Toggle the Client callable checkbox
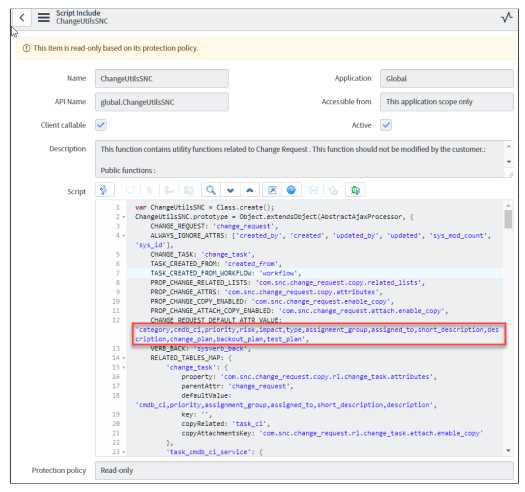The image size is (525, 492). click(101, 125)
